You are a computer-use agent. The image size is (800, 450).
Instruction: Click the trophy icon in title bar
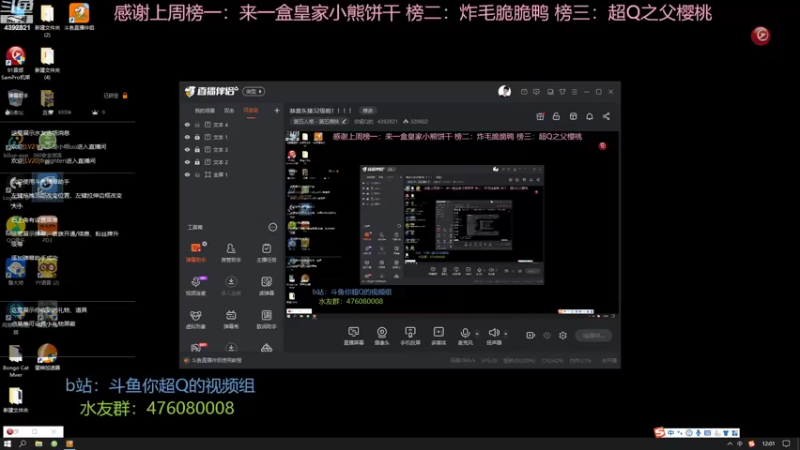click(562, 92)
